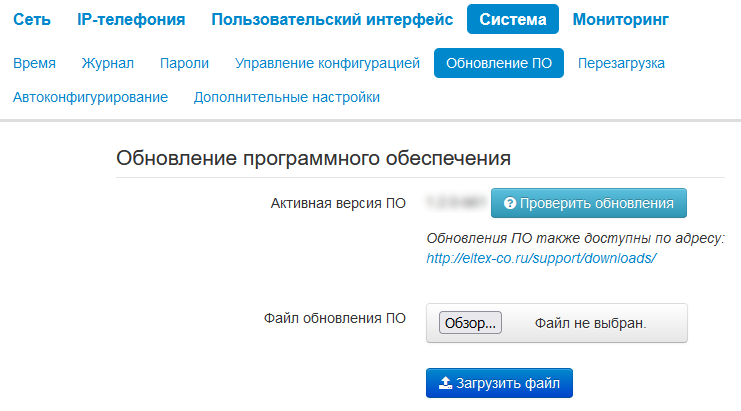This screenshot has width=741, height=411.
Task: Open the Время submenu
Action: click(x=34, y=63)
